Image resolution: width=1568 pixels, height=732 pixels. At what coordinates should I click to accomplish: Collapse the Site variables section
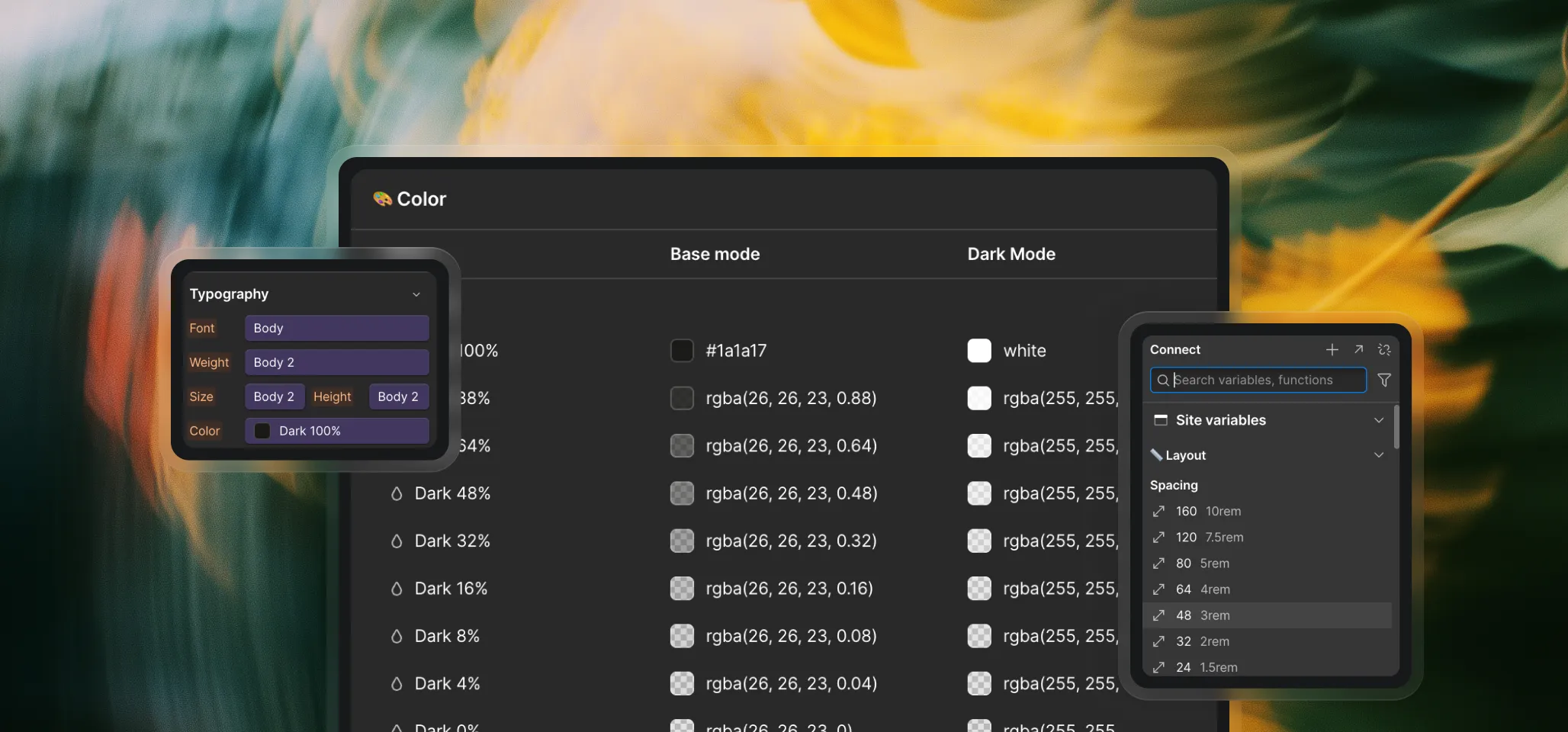[x=1379, y=419]
